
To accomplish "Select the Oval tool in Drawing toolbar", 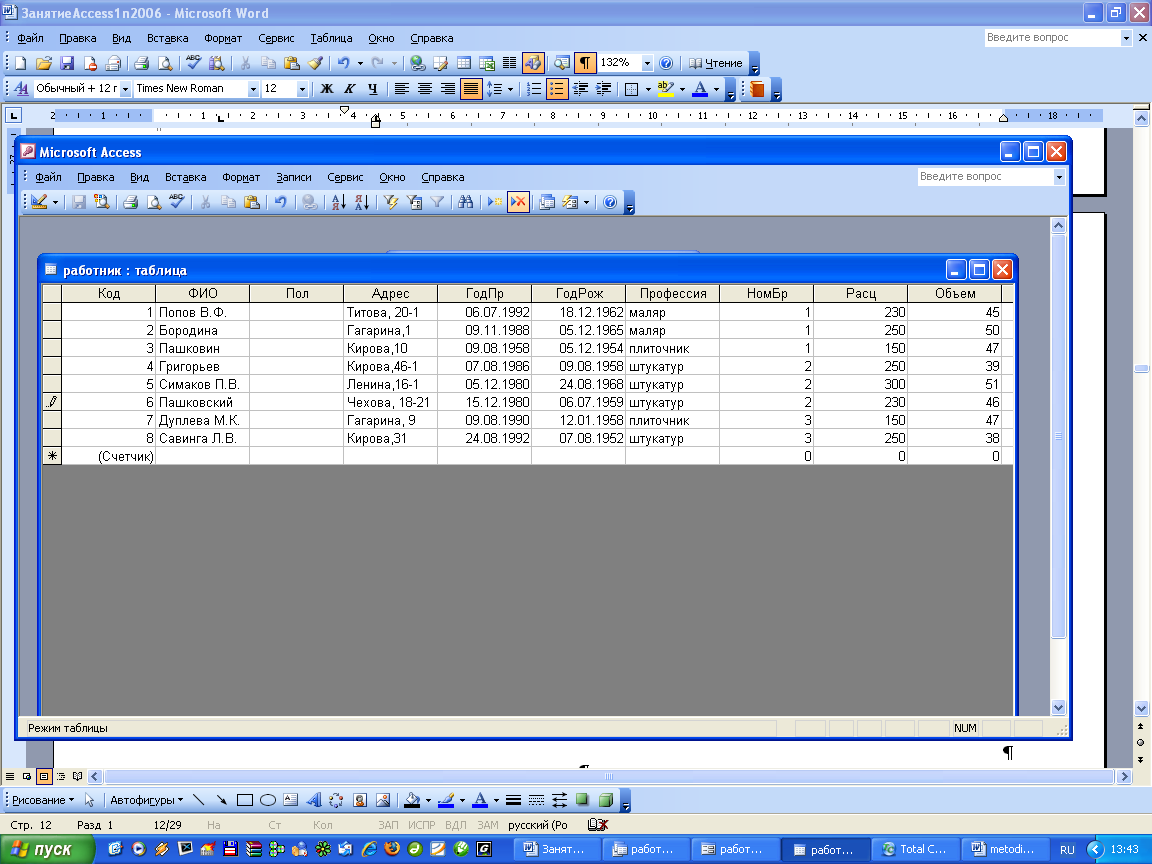I will tap(267, 800).
